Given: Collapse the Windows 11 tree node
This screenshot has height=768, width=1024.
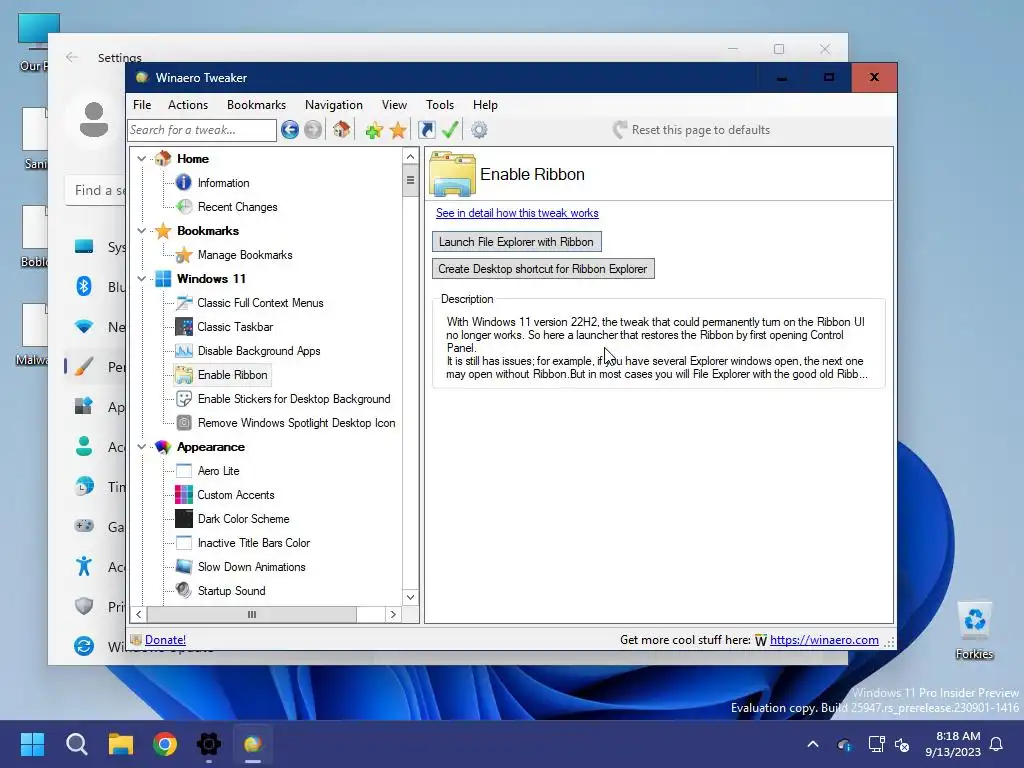Looking at the screenshot, I should tap(142, 279).
